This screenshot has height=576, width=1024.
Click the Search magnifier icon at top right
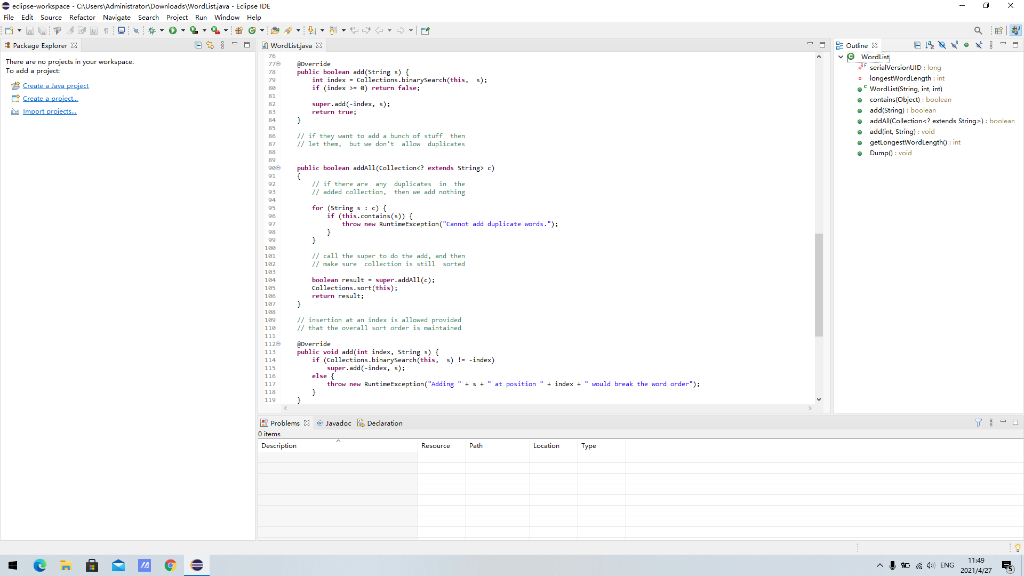tap(977, 30)
